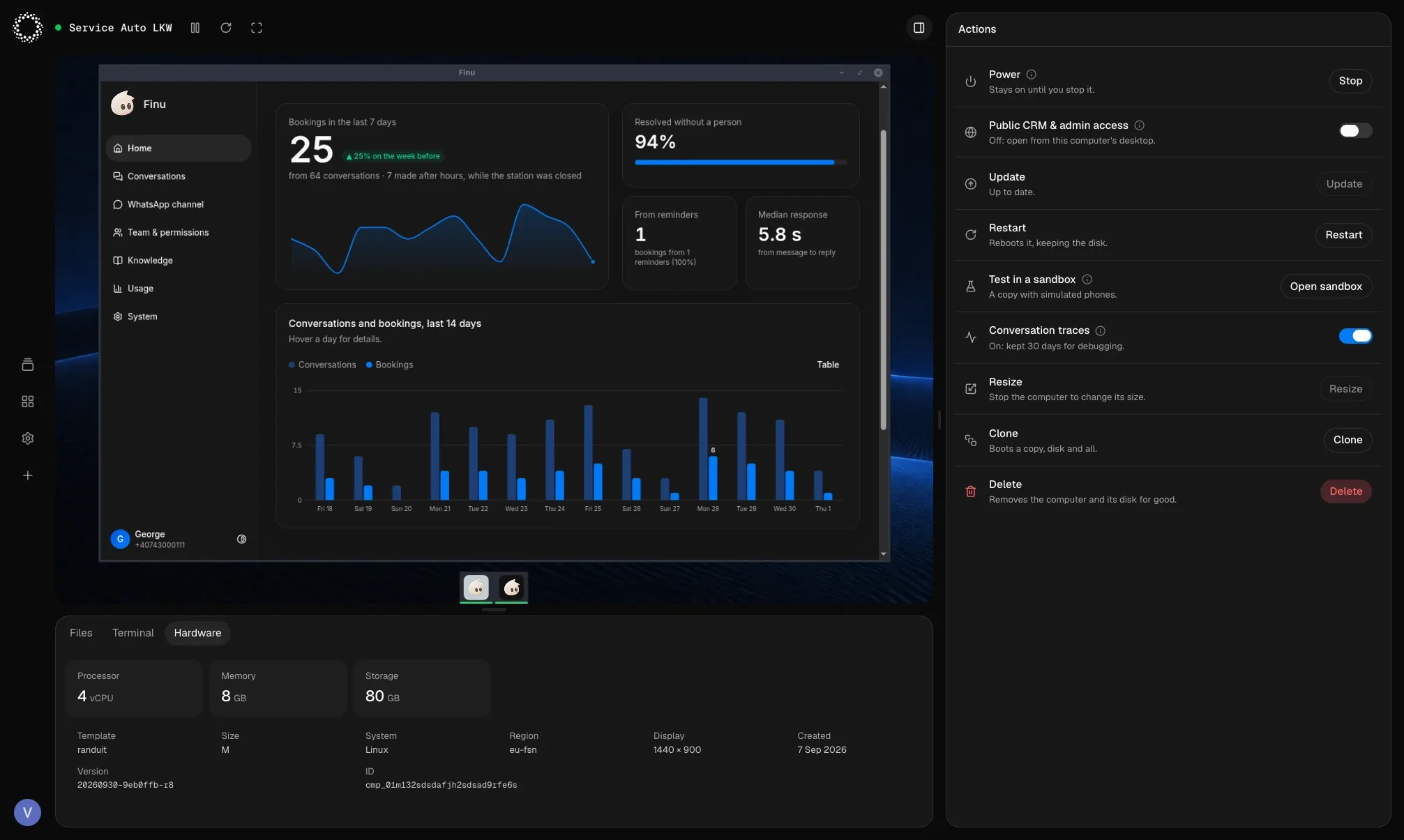Open the V user avatar
This screenshot has height=840, width=1404.
[x=27, y=812]
